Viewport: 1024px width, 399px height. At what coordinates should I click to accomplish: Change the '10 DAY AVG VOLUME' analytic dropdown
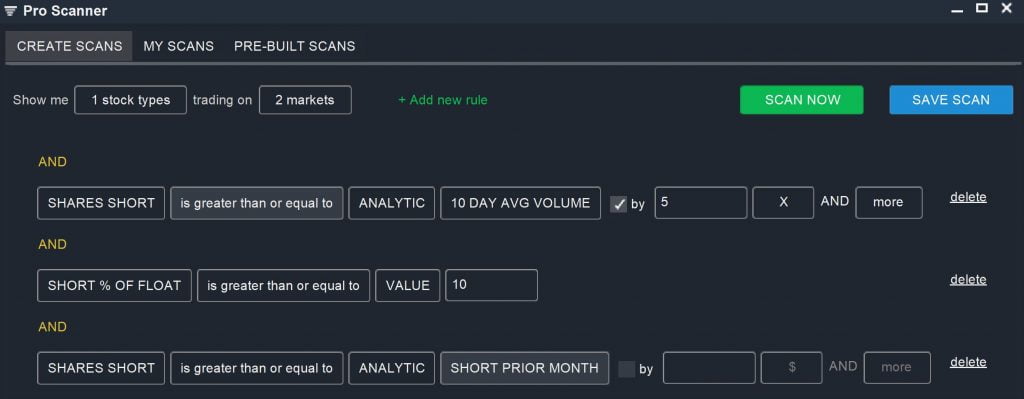520,203
